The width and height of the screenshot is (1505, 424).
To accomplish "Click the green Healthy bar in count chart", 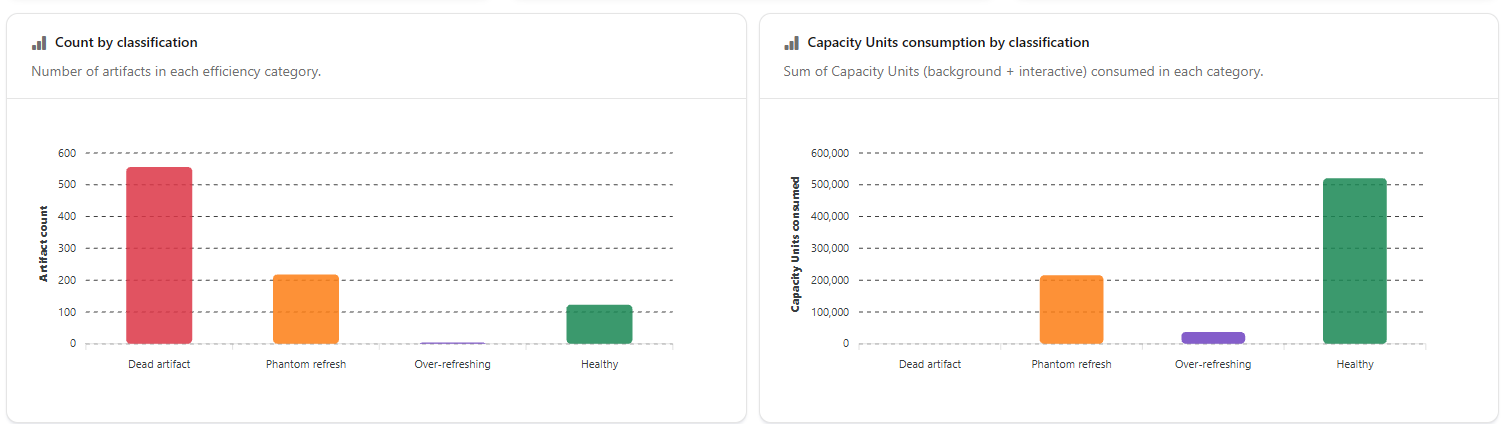I will [x=599, y=324].
